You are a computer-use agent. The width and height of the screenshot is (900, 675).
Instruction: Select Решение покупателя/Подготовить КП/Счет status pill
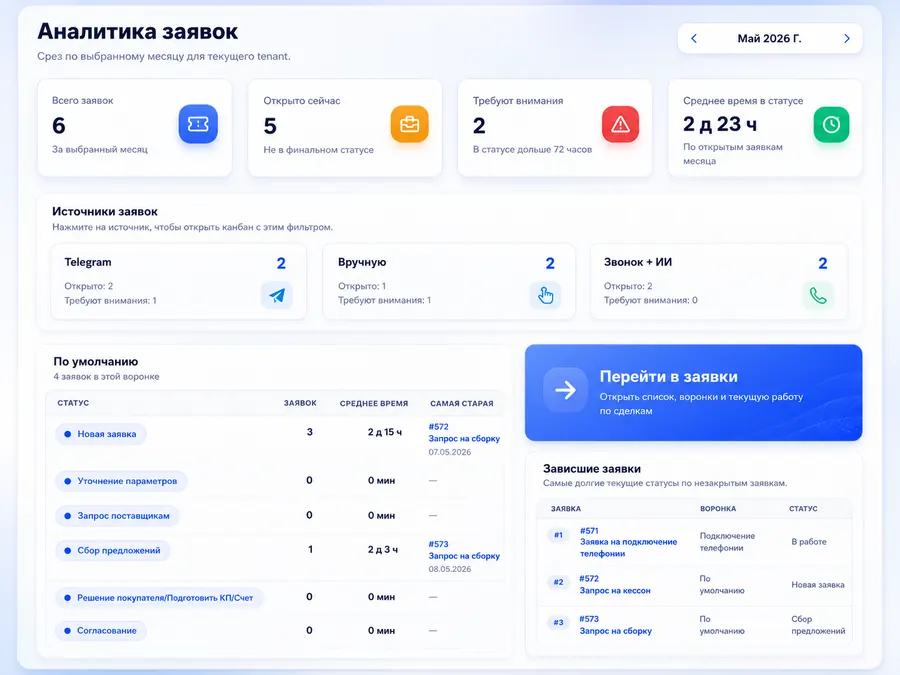159,598
